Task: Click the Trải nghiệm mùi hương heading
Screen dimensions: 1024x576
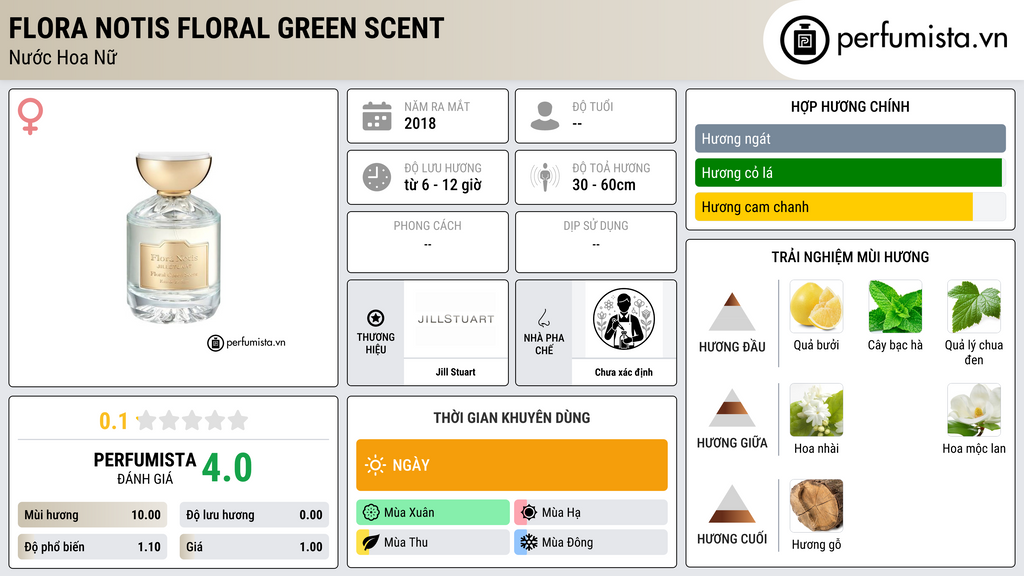Action: pos(850,257)
